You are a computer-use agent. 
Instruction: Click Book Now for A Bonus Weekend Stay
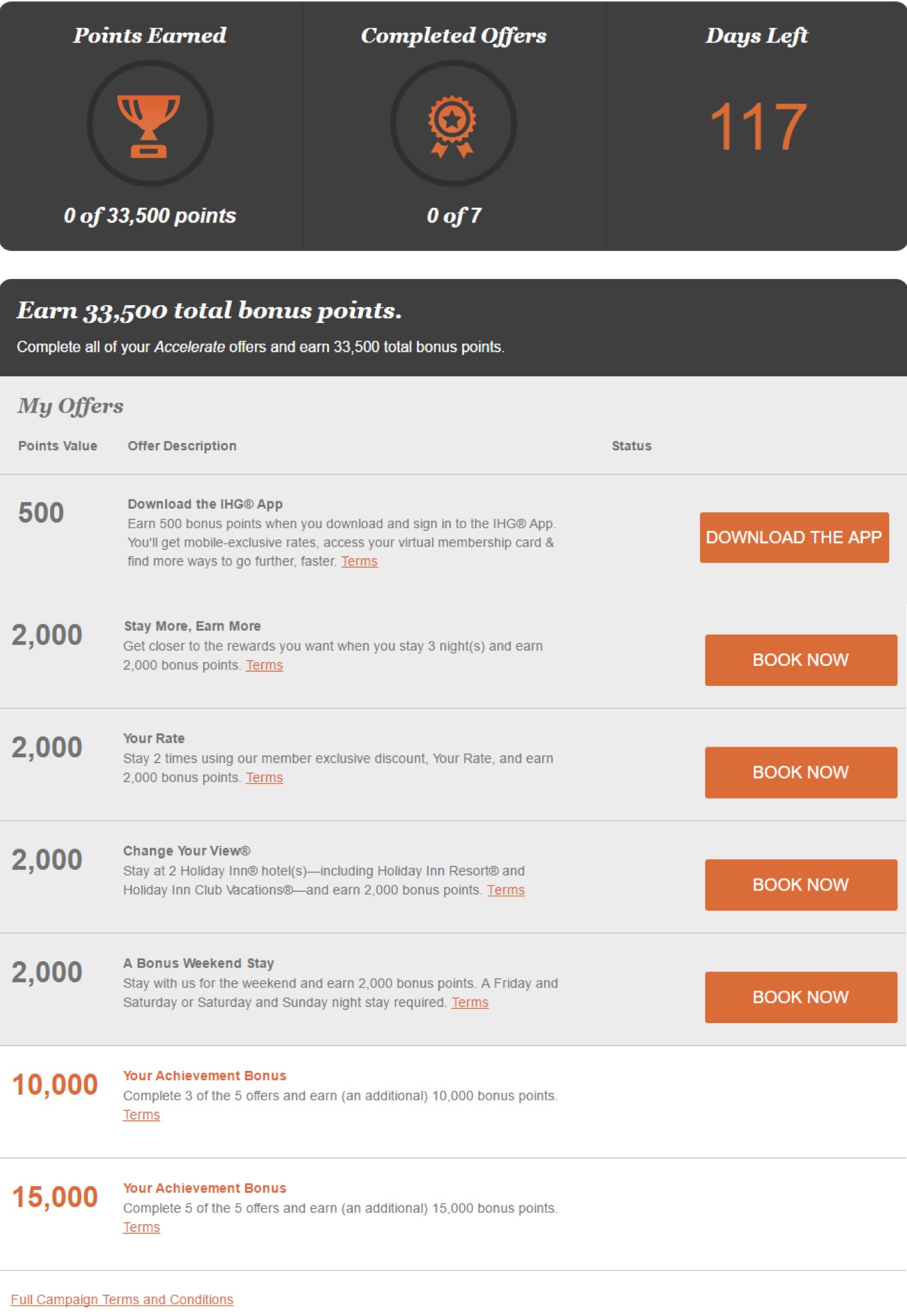(800, 998)
